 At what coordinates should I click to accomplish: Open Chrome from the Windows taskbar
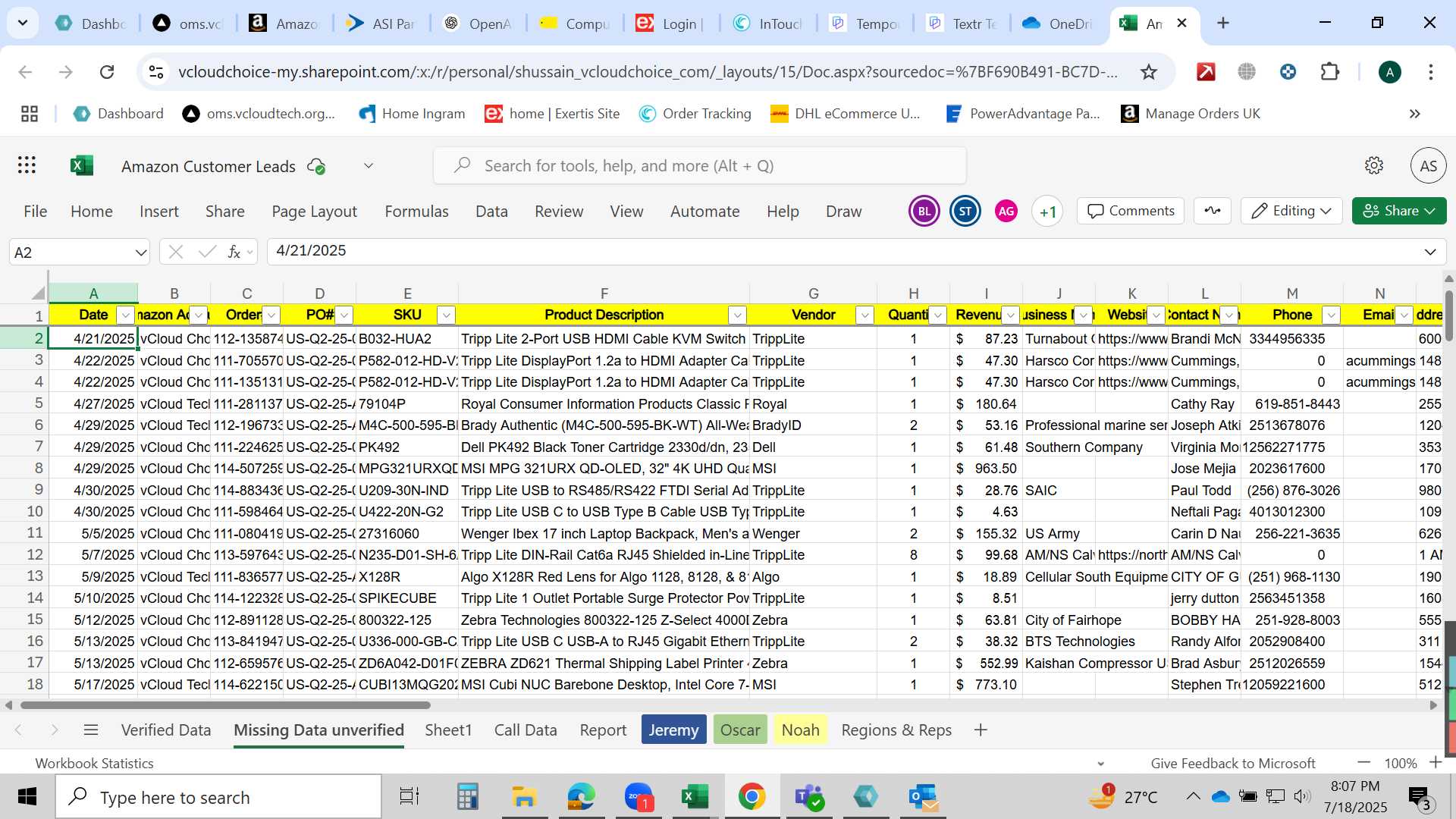click(x=752, y=797)
